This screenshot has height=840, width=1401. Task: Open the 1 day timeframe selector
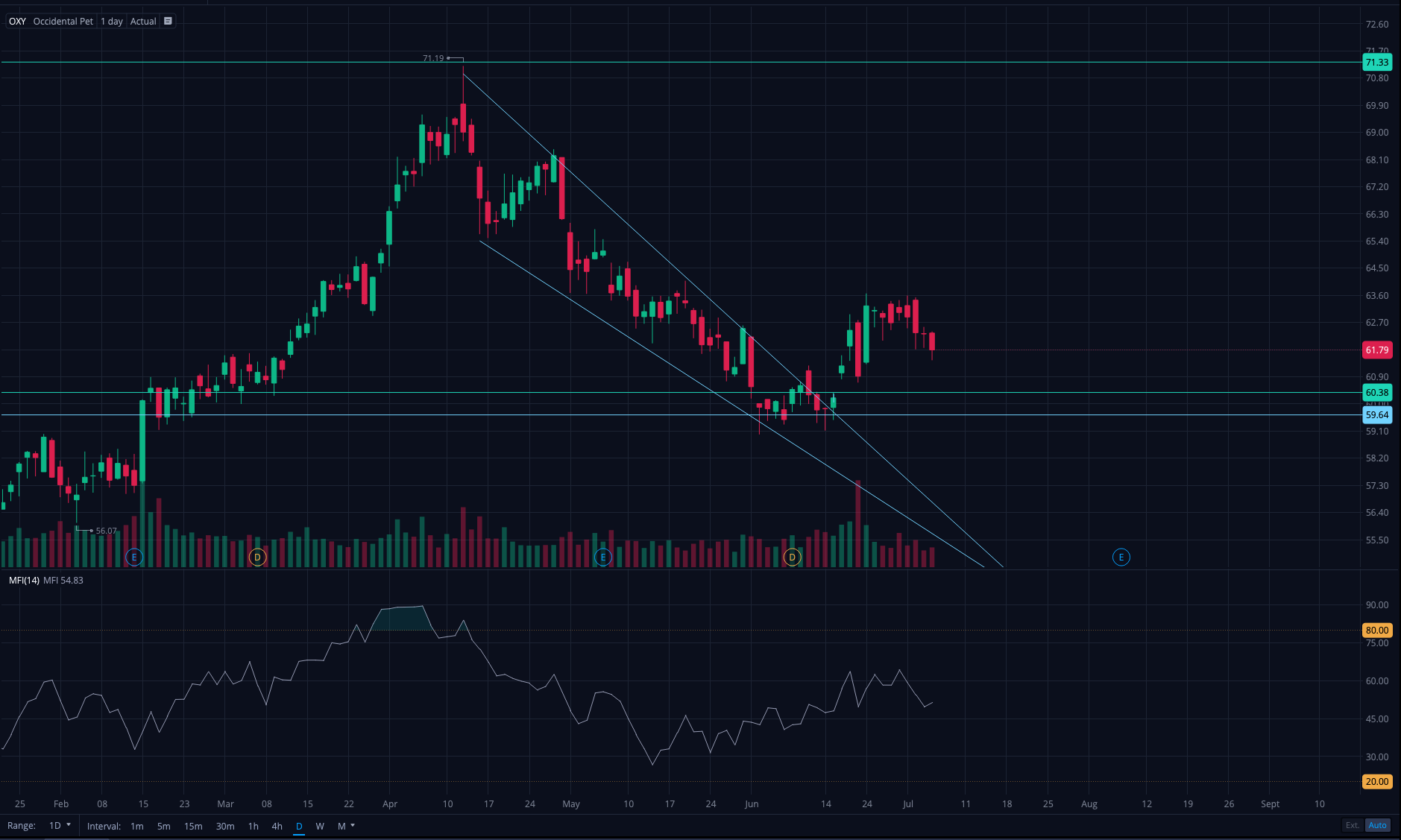pos(112,21)
